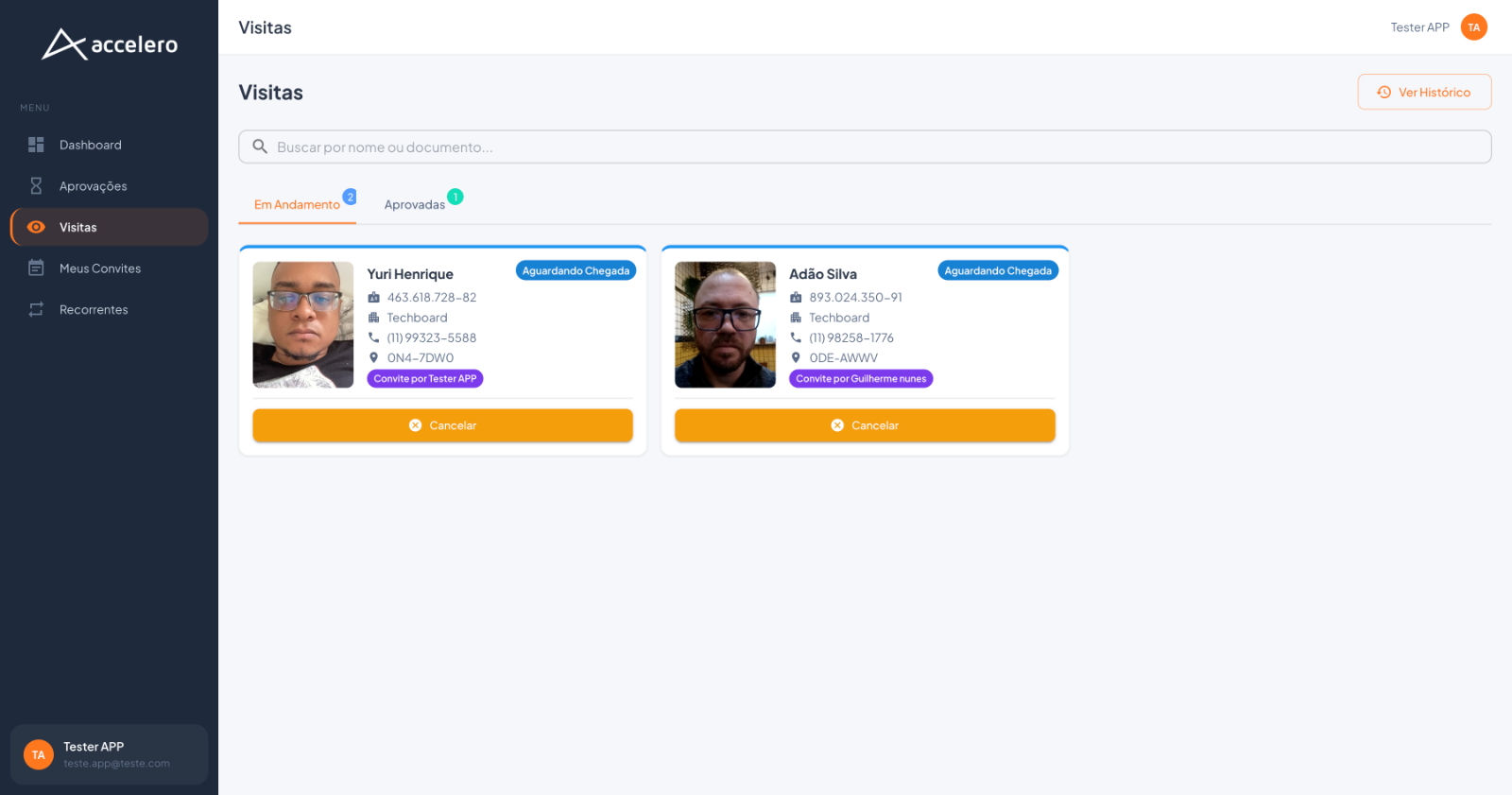Click Adão Silva's company building icon

[796, 318]
